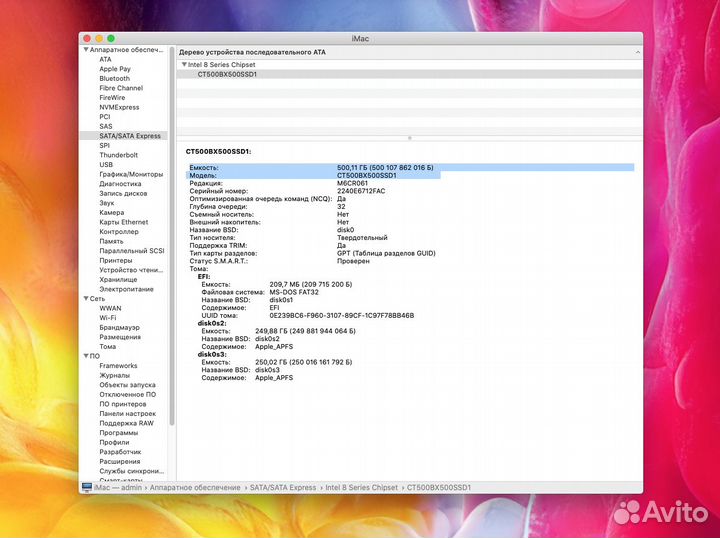Select Отключенное ПО item

128,394
